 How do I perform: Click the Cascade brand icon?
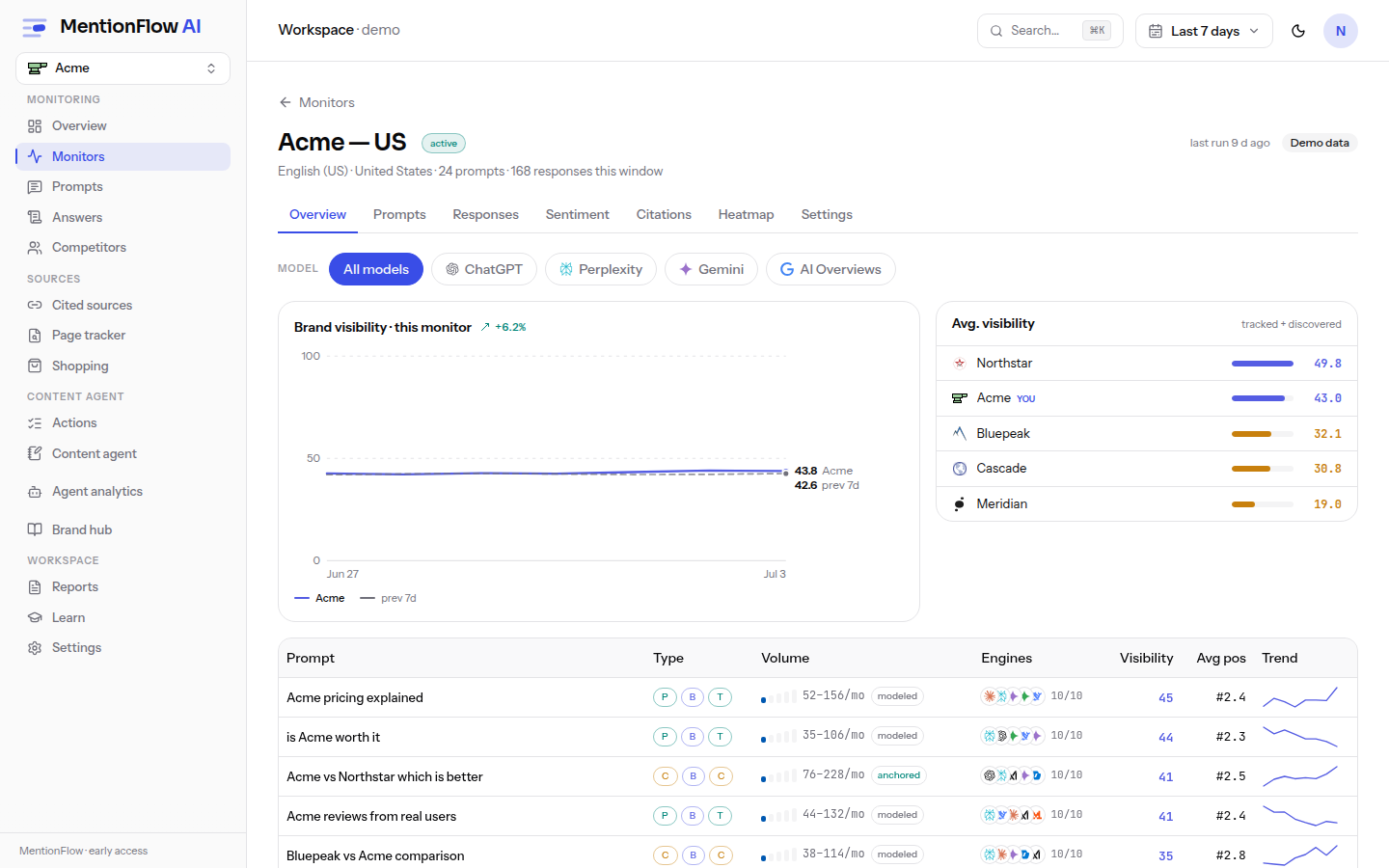click(x=960, y=469)
